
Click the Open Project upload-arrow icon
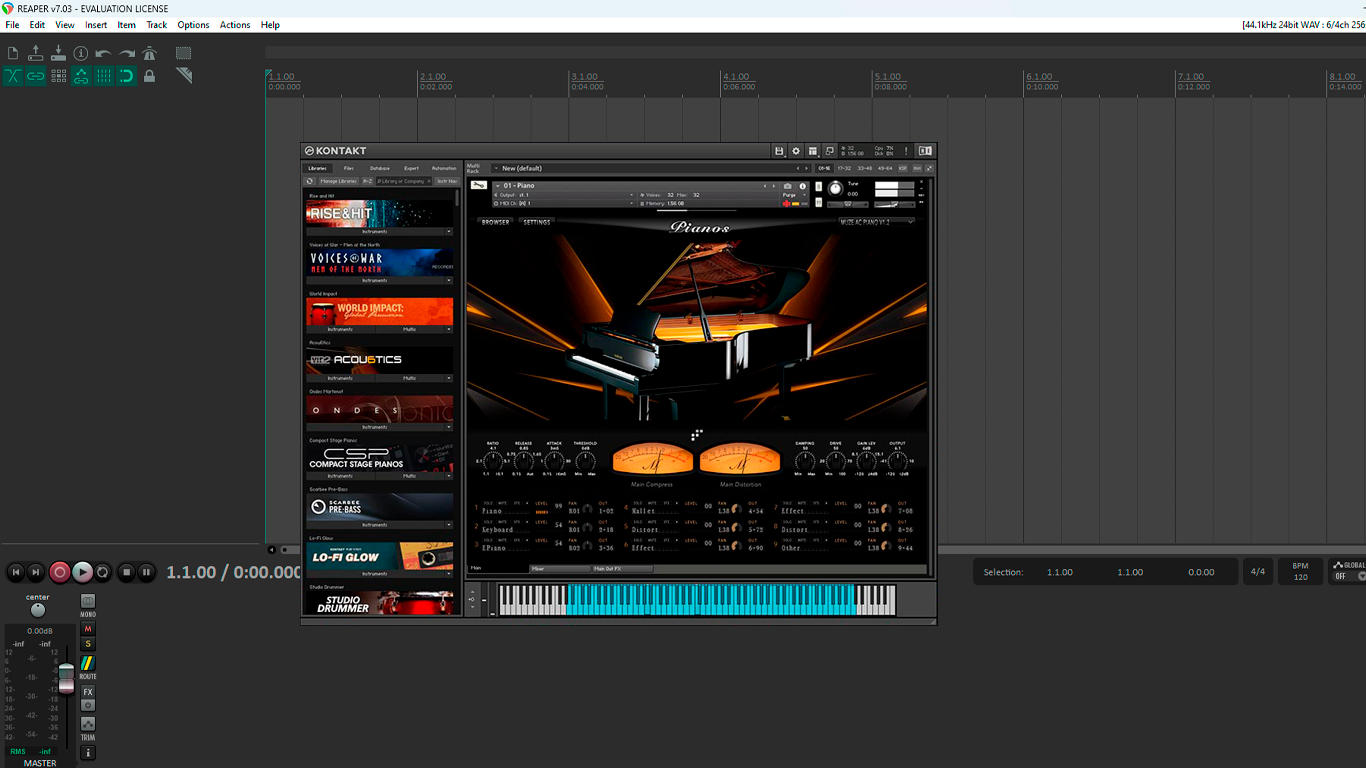coord(36,53)
